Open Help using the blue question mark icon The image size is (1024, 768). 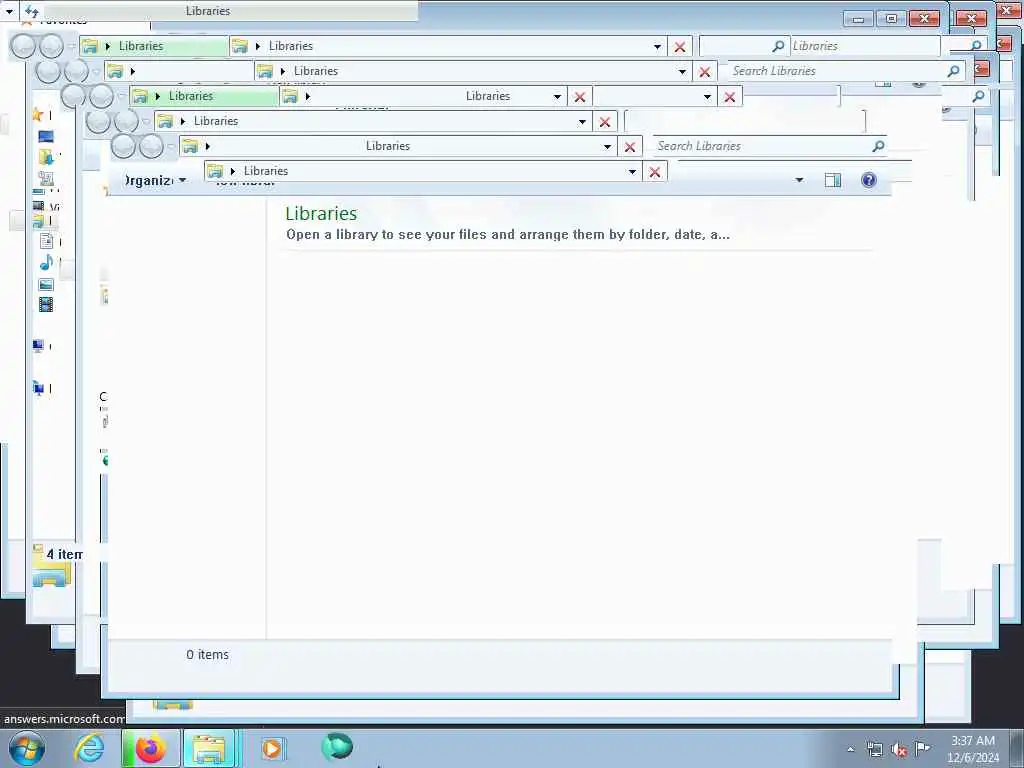pos(869,180)
